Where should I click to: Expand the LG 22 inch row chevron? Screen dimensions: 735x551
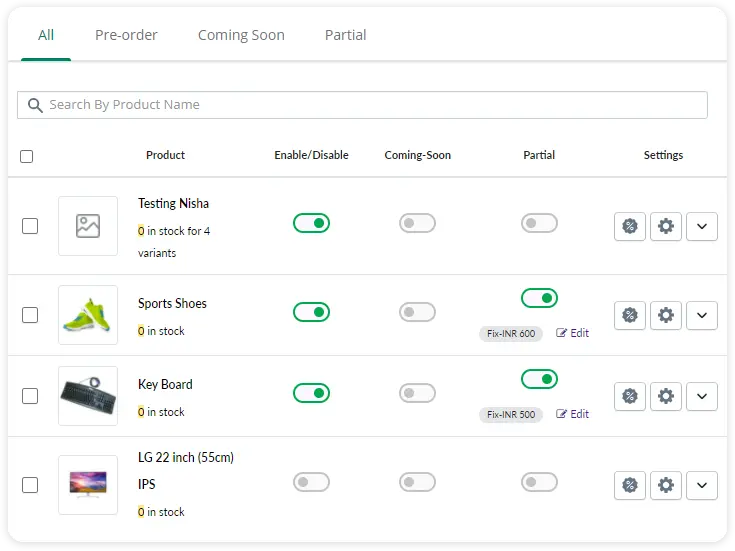pyautogui.click(x=702, y=486)
